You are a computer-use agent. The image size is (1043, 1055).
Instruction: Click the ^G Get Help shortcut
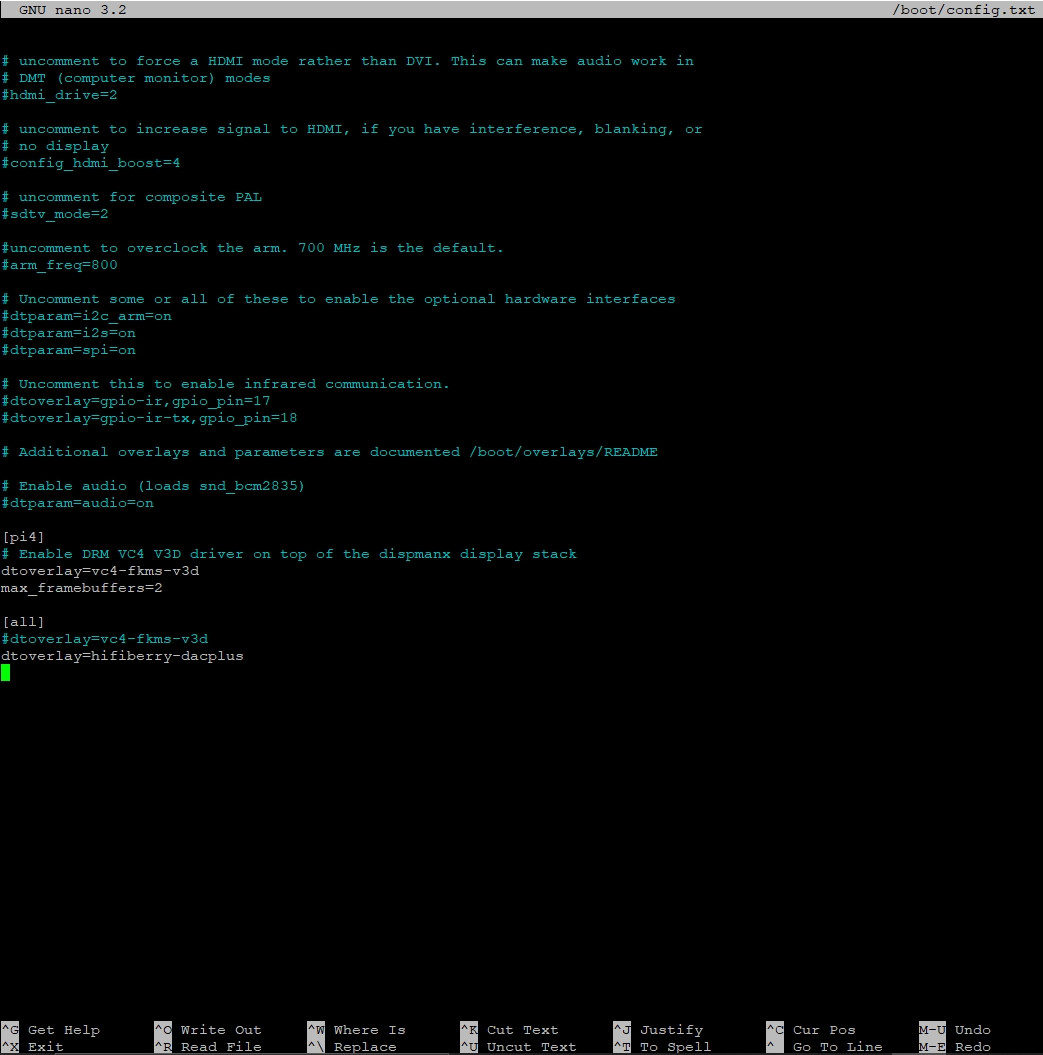pos(51,1030)
